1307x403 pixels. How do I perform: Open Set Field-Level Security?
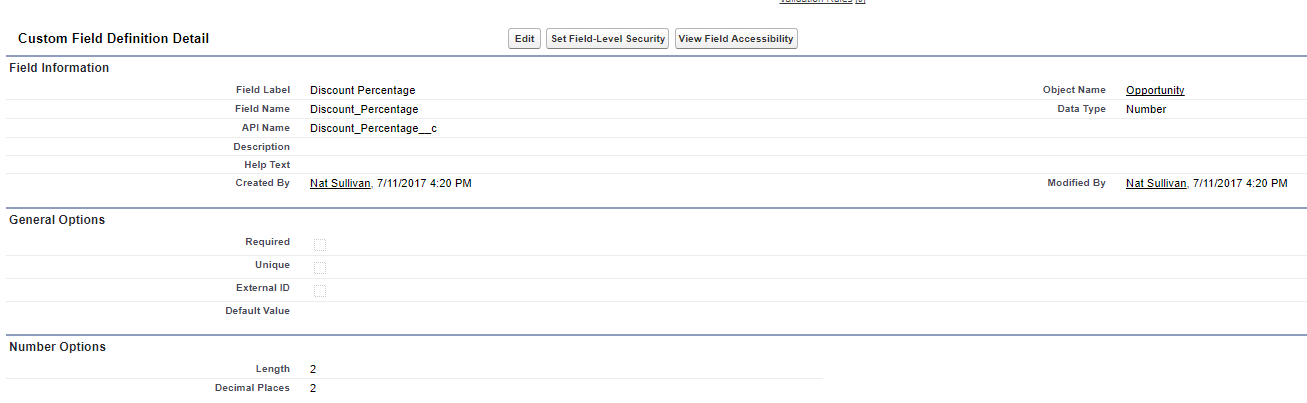click(607, 39)
